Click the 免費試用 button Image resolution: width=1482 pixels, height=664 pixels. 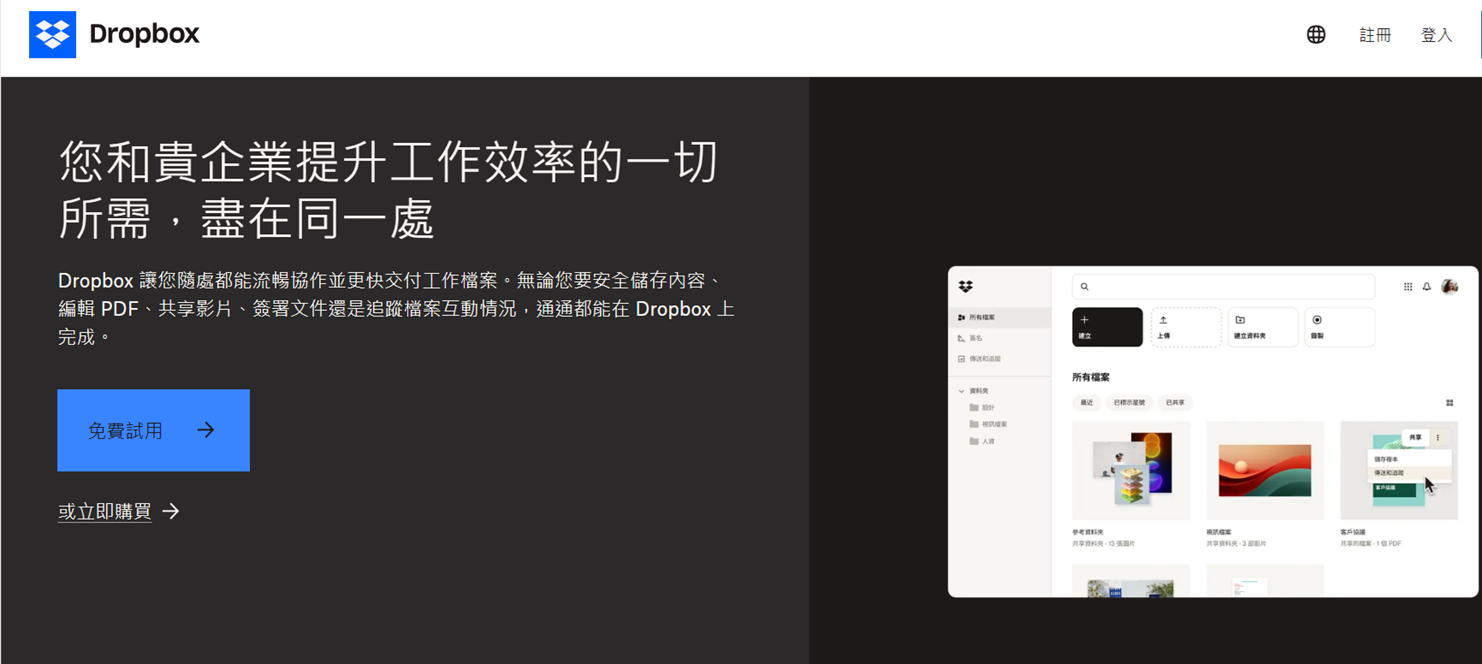coord(153,430)
